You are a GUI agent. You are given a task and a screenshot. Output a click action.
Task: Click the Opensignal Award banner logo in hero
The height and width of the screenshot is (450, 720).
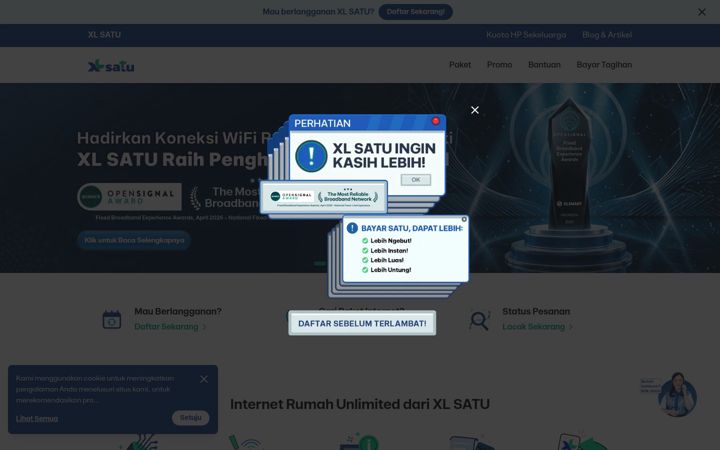pyautogui.click(x=129, y=197)
